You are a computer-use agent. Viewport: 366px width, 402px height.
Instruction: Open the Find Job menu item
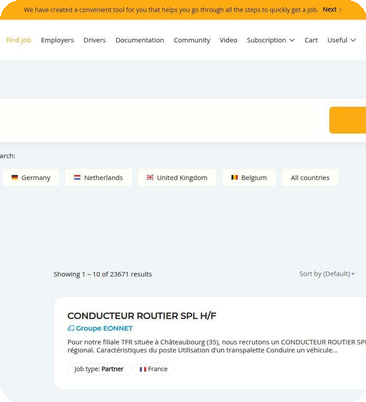[x=19, y=40]
